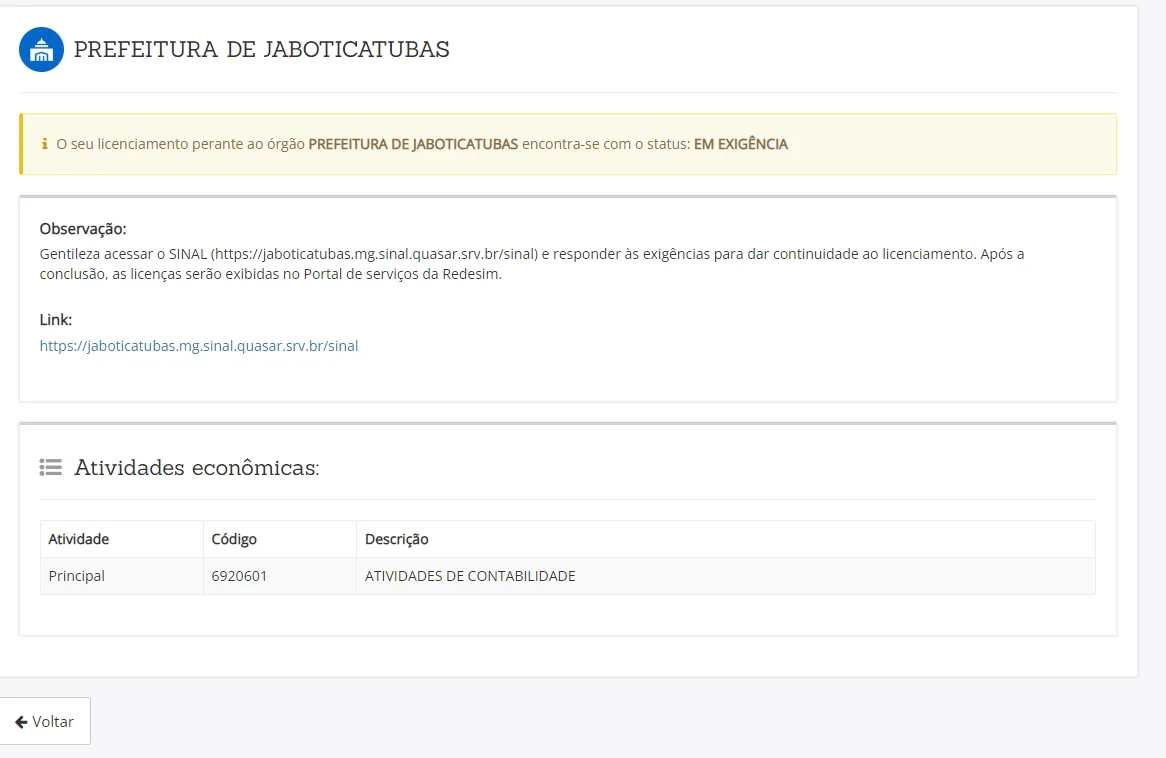Click the observation paragraph mentioning SINAL
Screen dimensions: 1166x758
pos(532,264)
